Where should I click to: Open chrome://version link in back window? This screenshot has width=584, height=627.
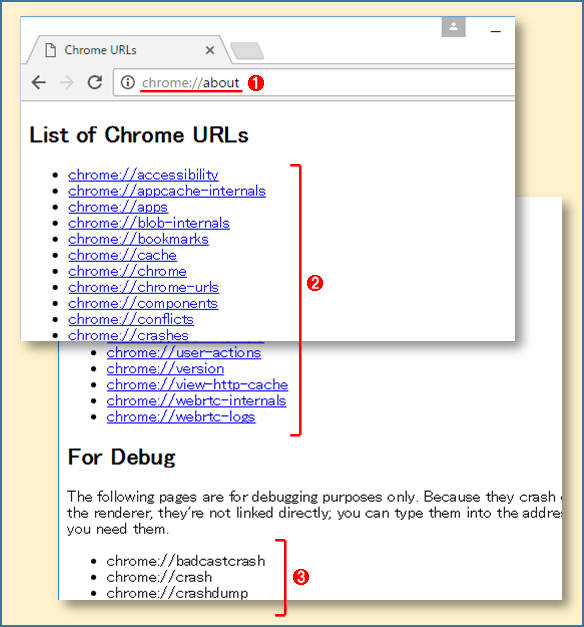click(165, 369)
